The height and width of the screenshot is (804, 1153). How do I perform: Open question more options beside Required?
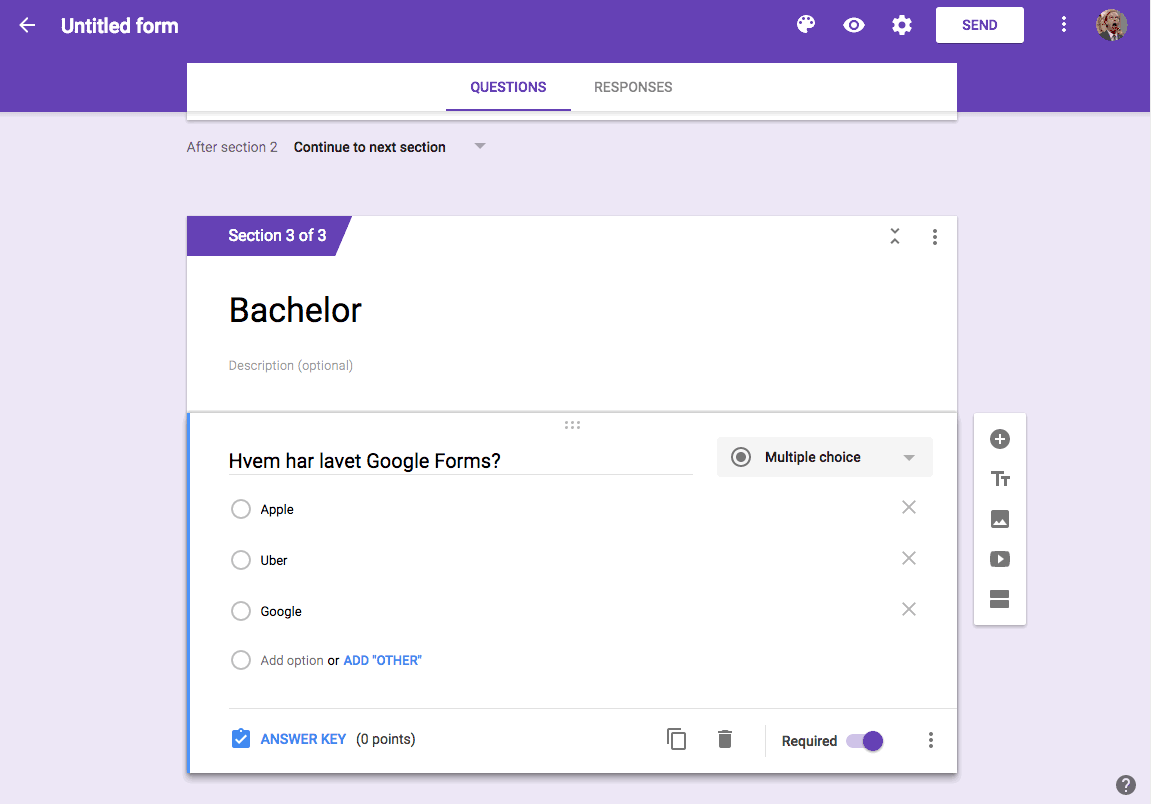click(x=930, y=740)
